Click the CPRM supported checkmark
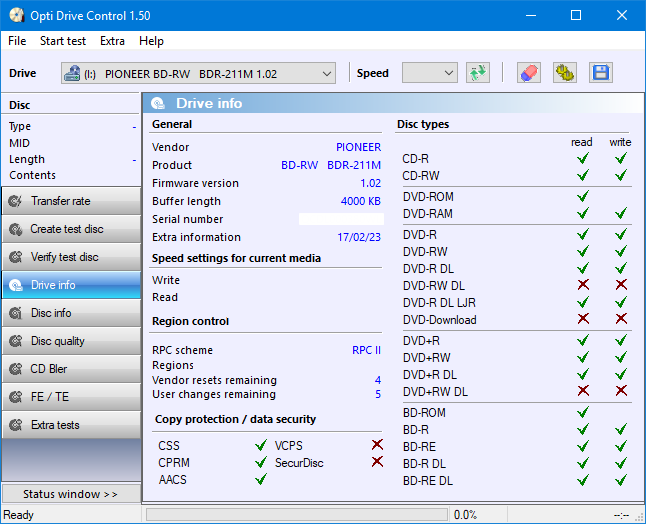646x524 pixels. [x=261, y=462]
